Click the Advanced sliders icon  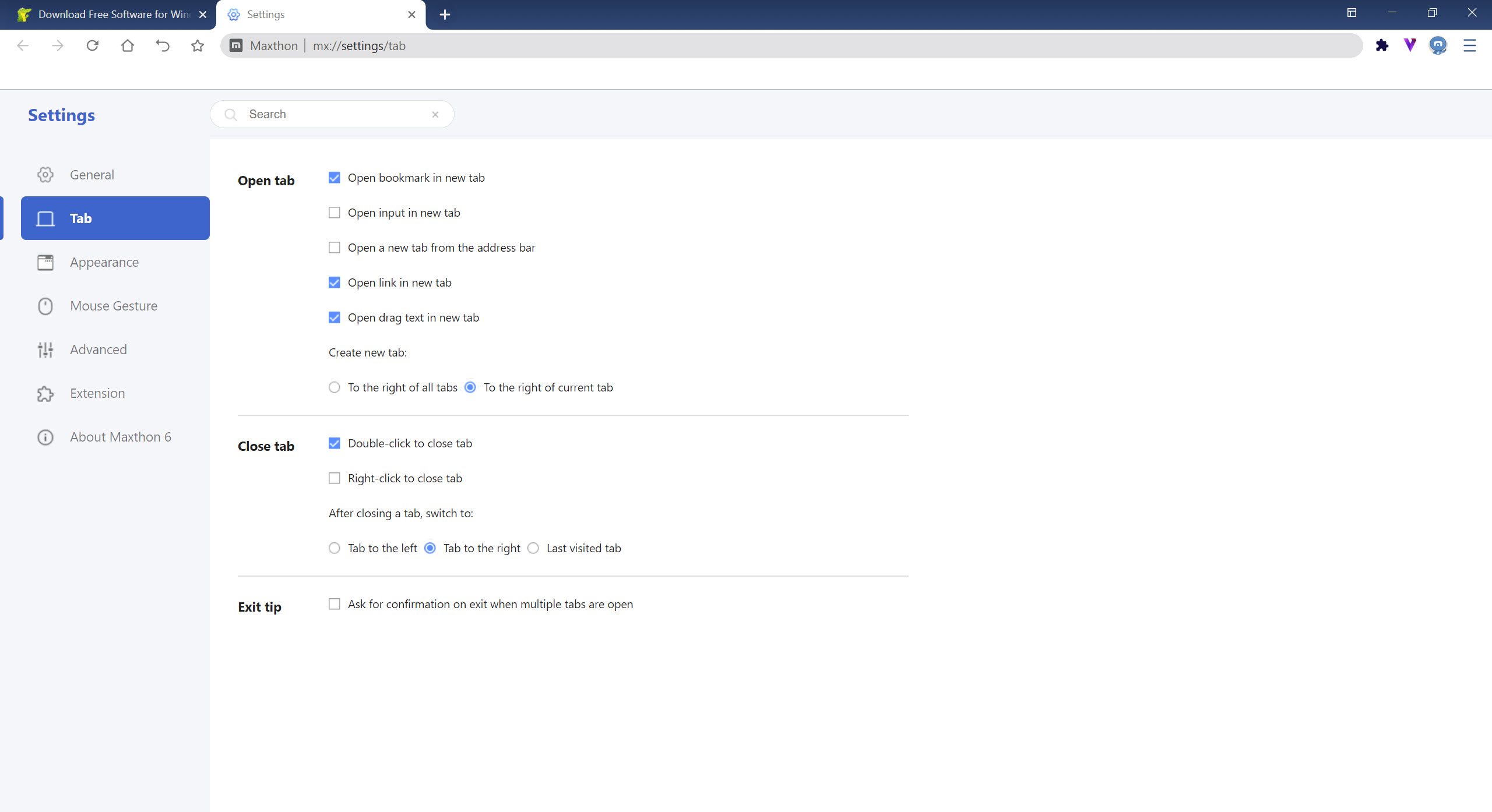pyautogui.click(x=45, y=349)
